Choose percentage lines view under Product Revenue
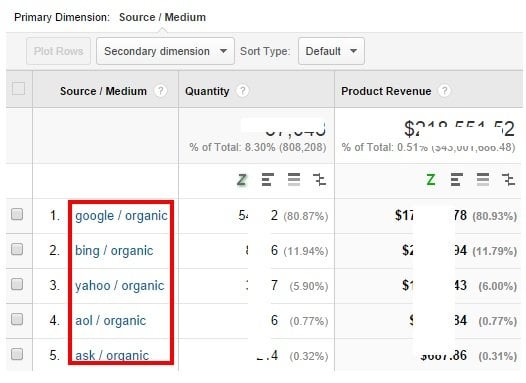Screen dimensions: 526x383 pyautogui.click(x=483, y=180)
